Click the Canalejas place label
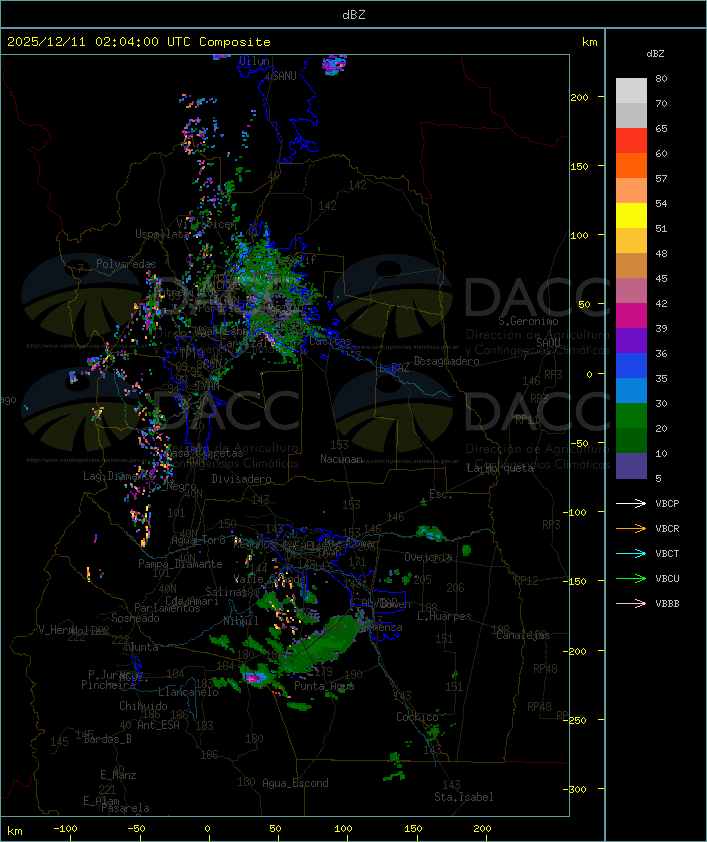 pos(523,635)
